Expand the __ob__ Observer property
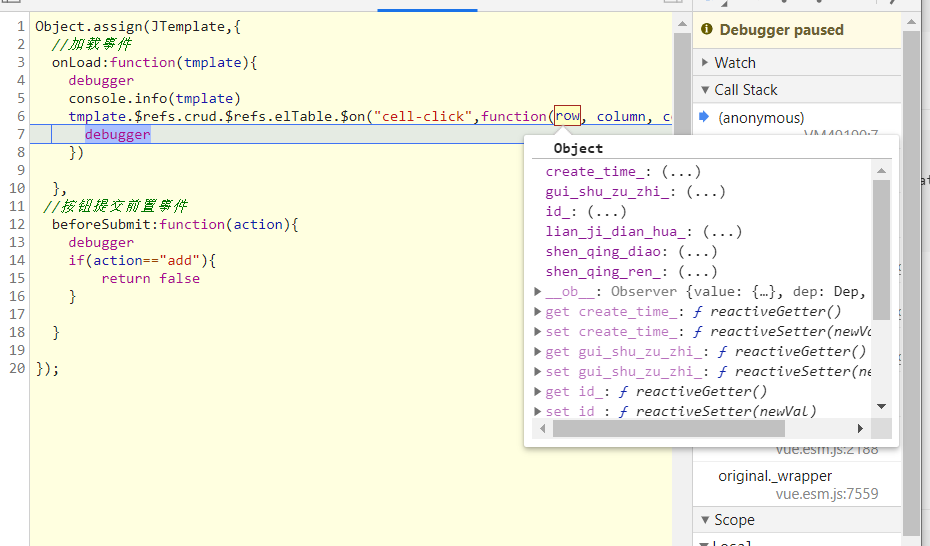930x546 pixels. [539, 292]
